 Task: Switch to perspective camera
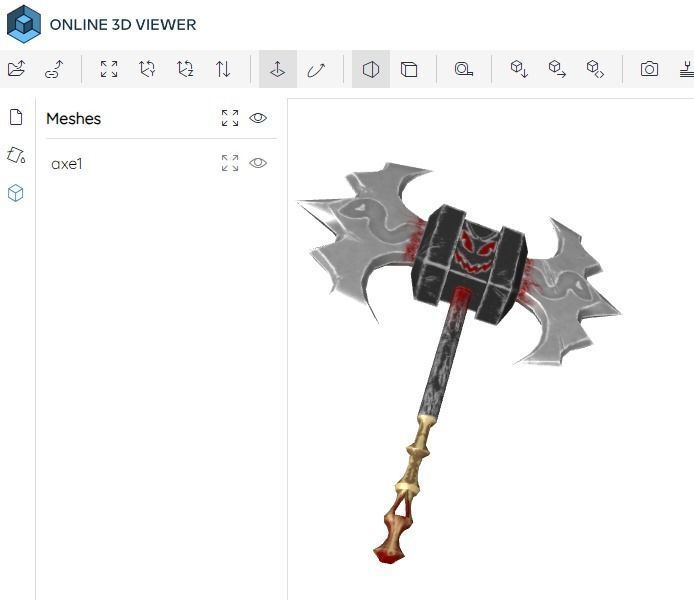tap(371, 69)
